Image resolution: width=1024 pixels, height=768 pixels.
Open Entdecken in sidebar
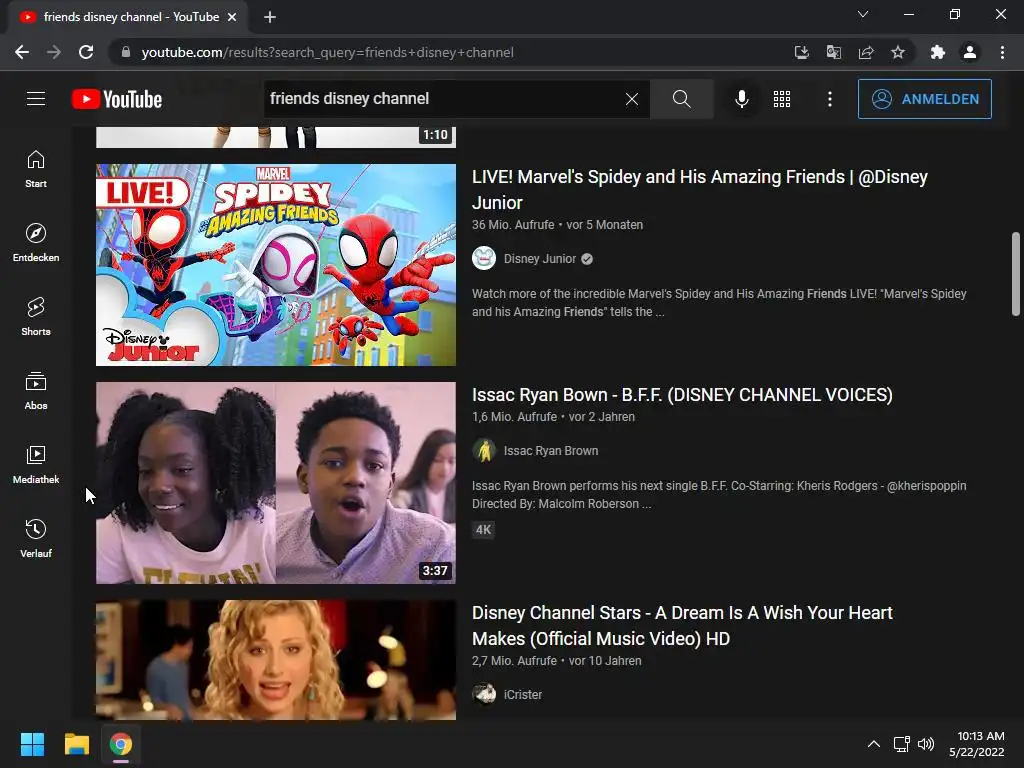pos(36,243)
